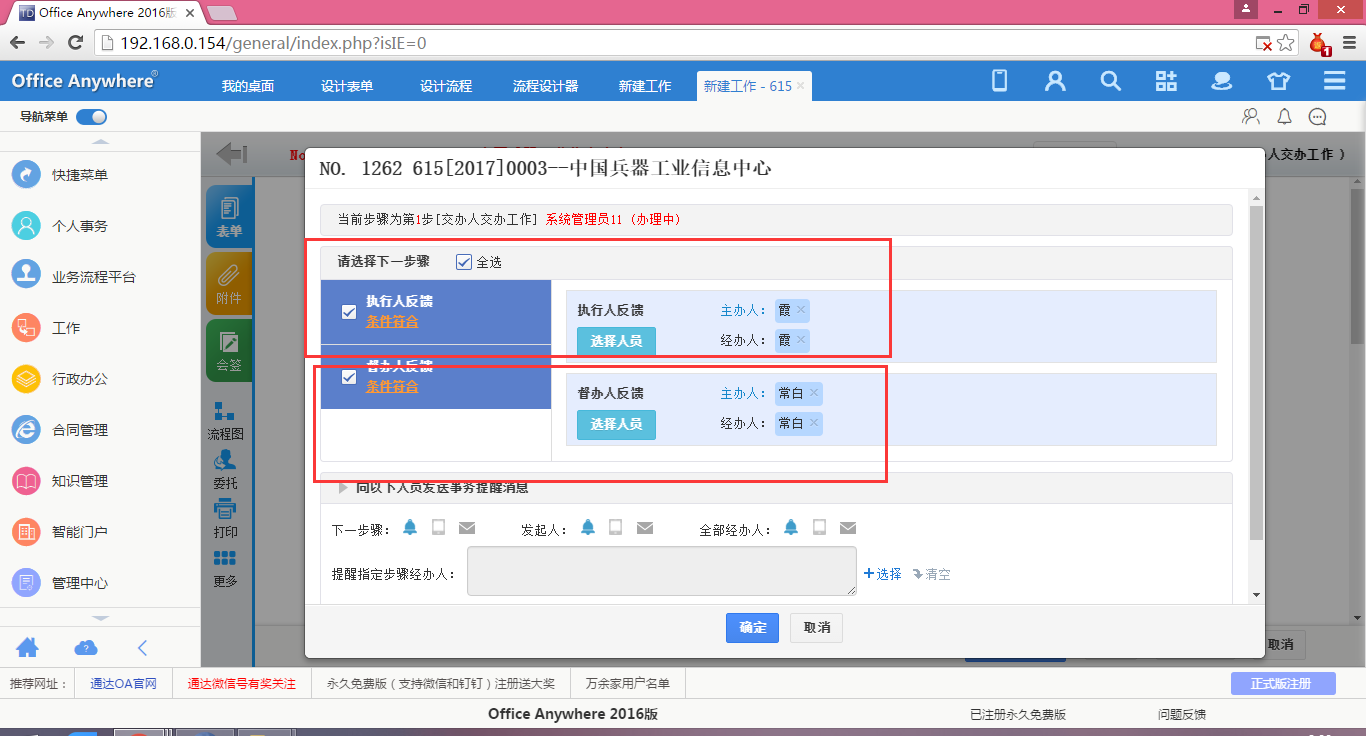Uncheck the 全选 checkbox
The width and height of the screenshot is (1366, 736).
click(463, 262)
